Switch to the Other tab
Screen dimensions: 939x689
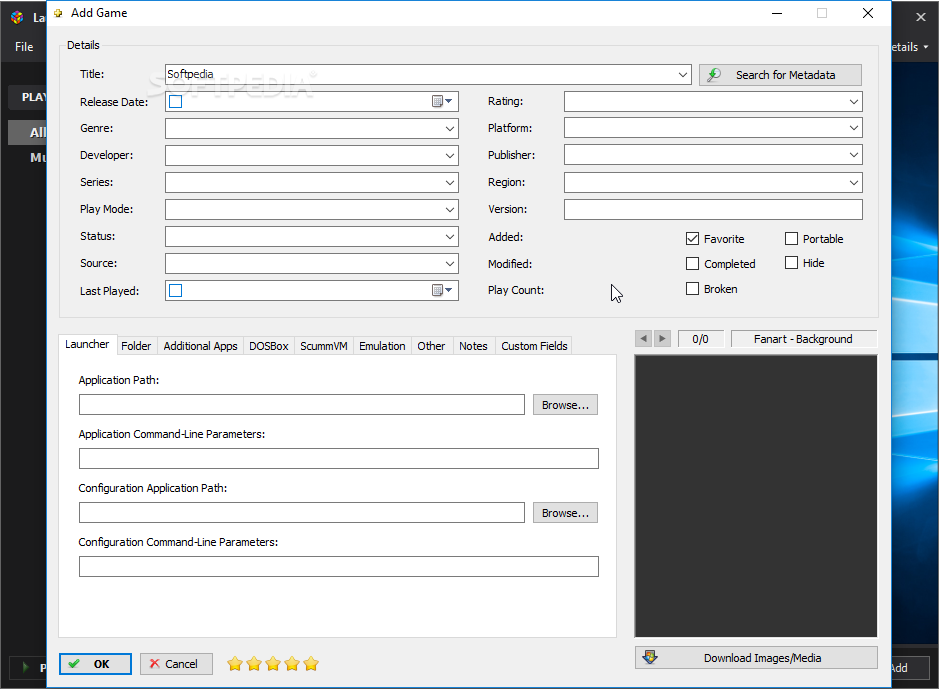pos(431,346)
